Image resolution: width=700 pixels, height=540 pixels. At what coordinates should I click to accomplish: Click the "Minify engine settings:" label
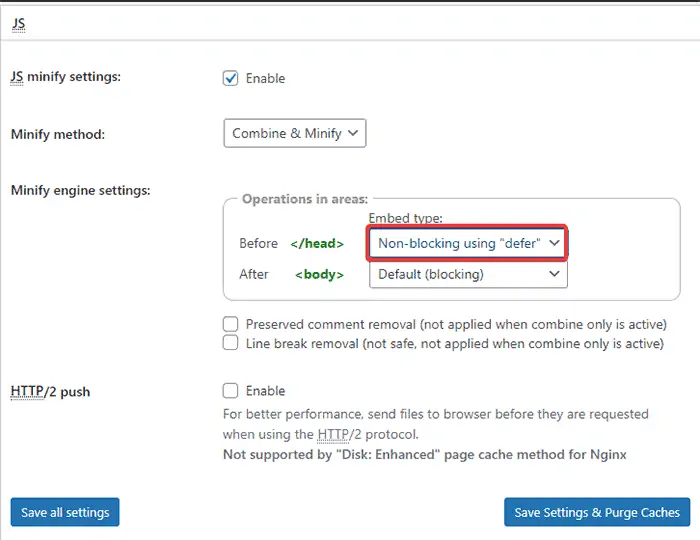tap(80, 190)
